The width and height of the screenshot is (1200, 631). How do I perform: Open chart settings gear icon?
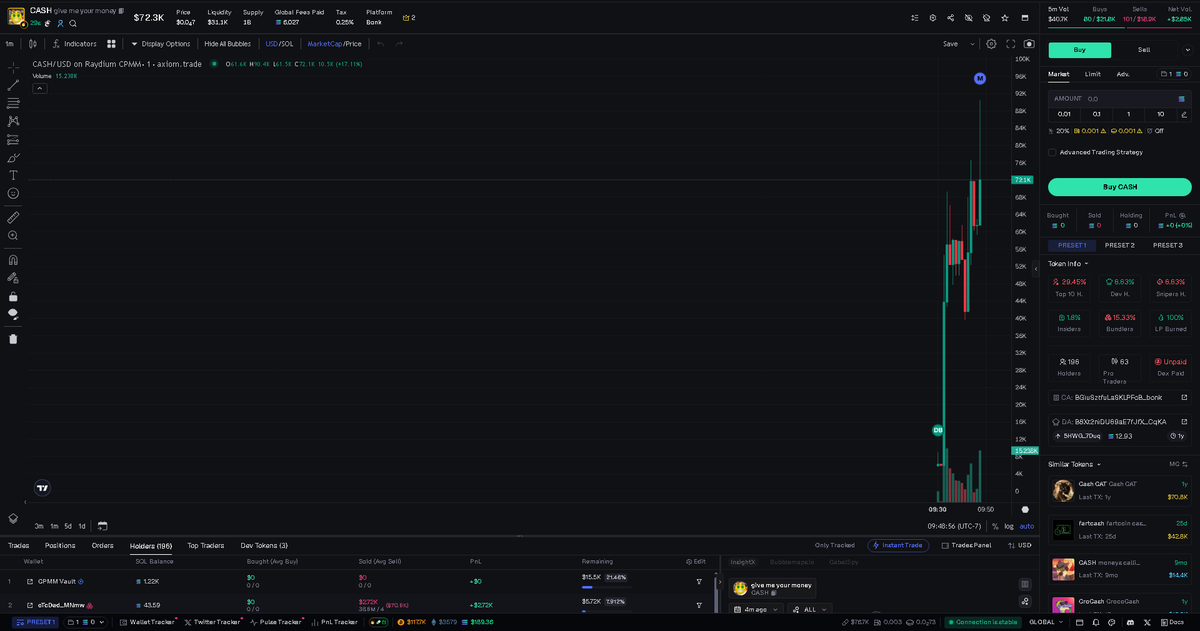point(991,44)
